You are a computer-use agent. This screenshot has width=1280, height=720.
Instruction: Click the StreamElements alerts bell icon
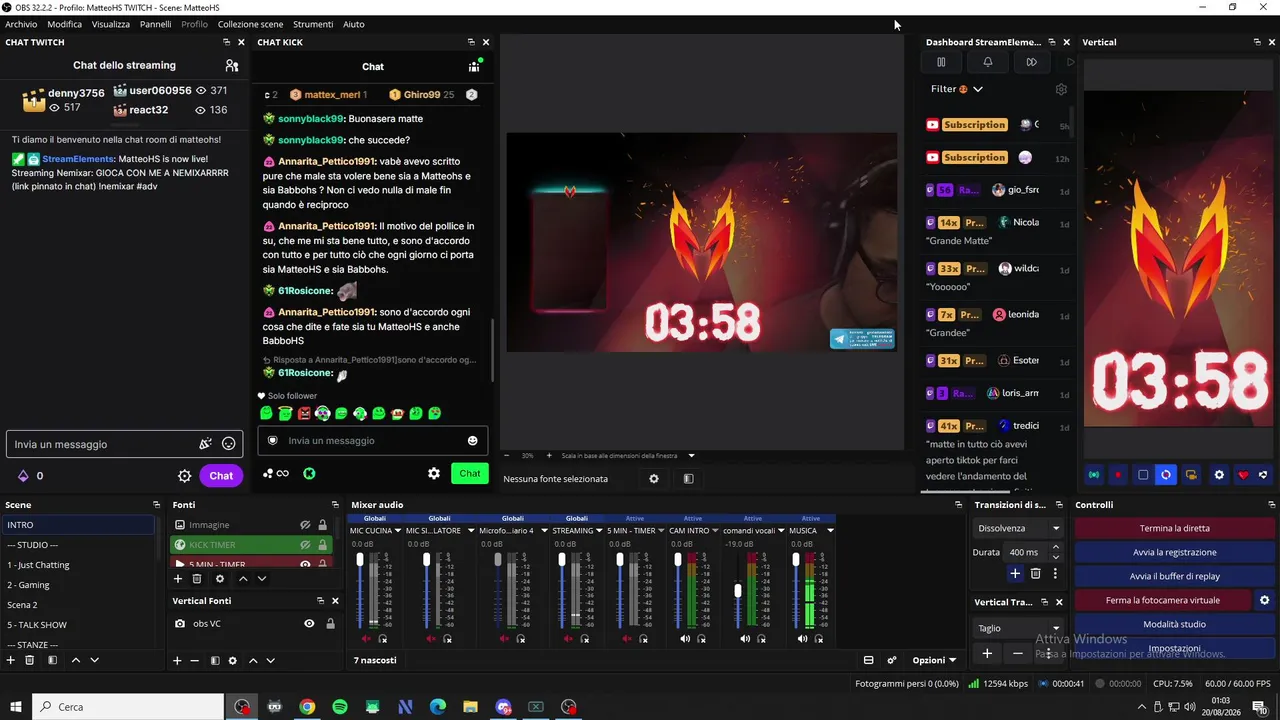click(x=988, y=62)
